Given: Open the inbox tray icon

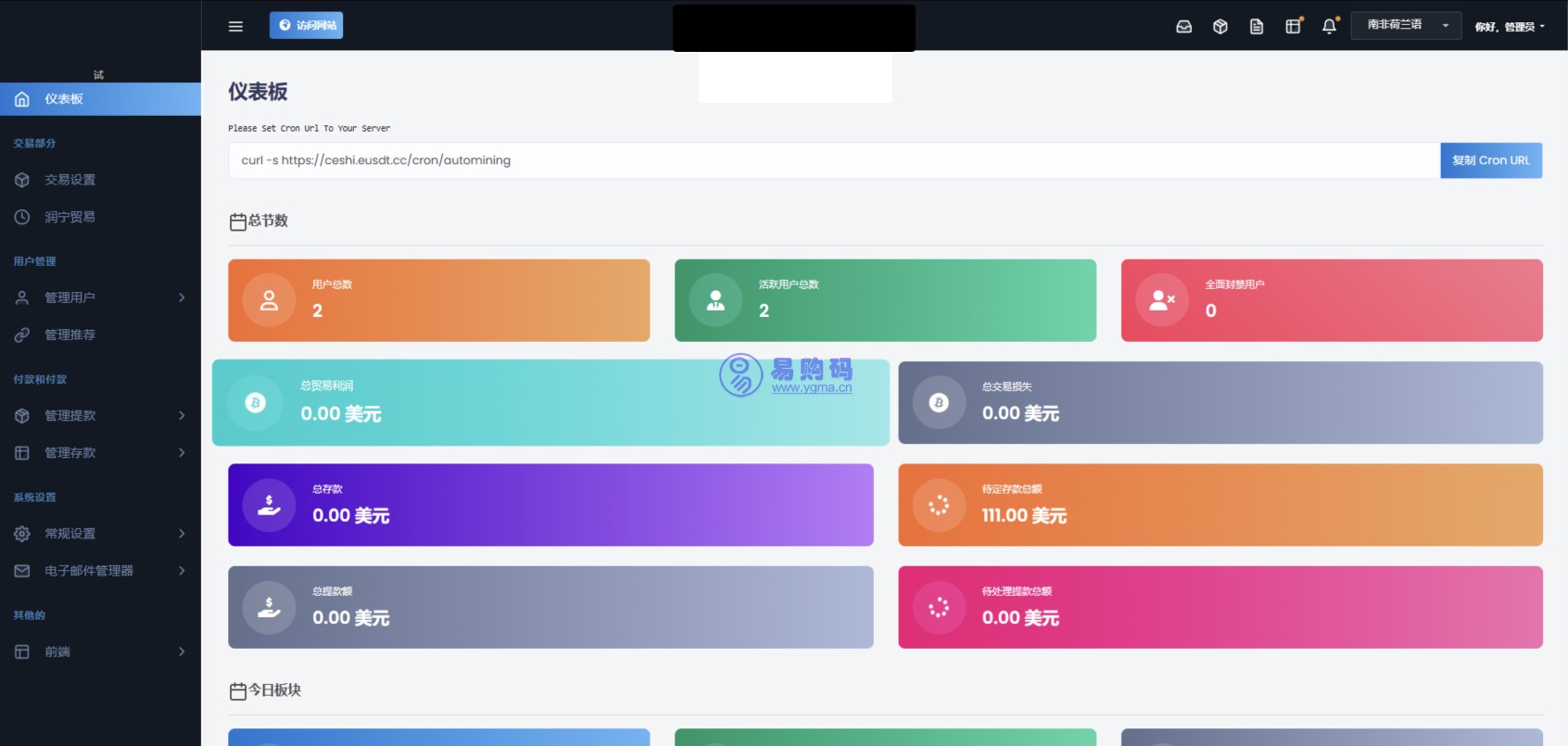Looking at the screenshot, I should tap(1183, 27).
